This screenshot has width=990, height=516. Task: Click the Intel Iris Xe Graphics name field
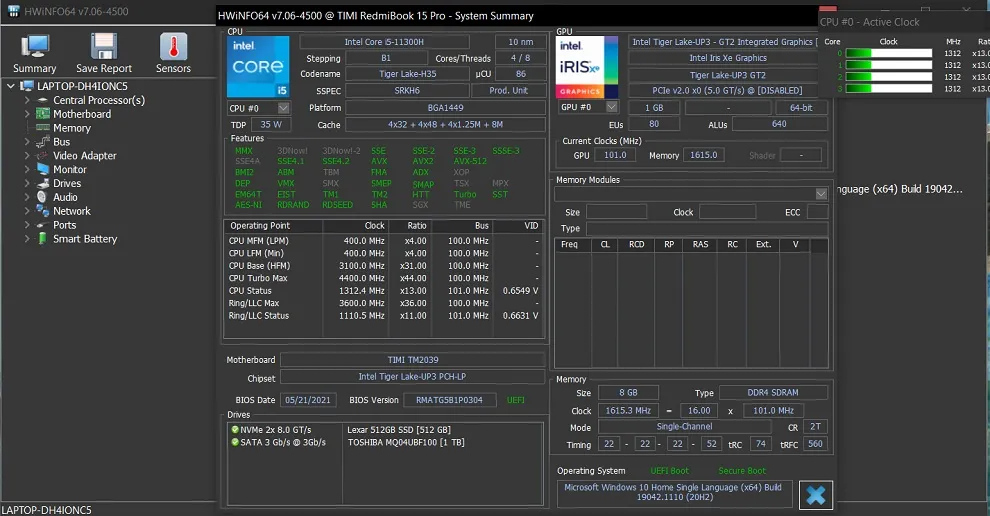click(727, 58)
